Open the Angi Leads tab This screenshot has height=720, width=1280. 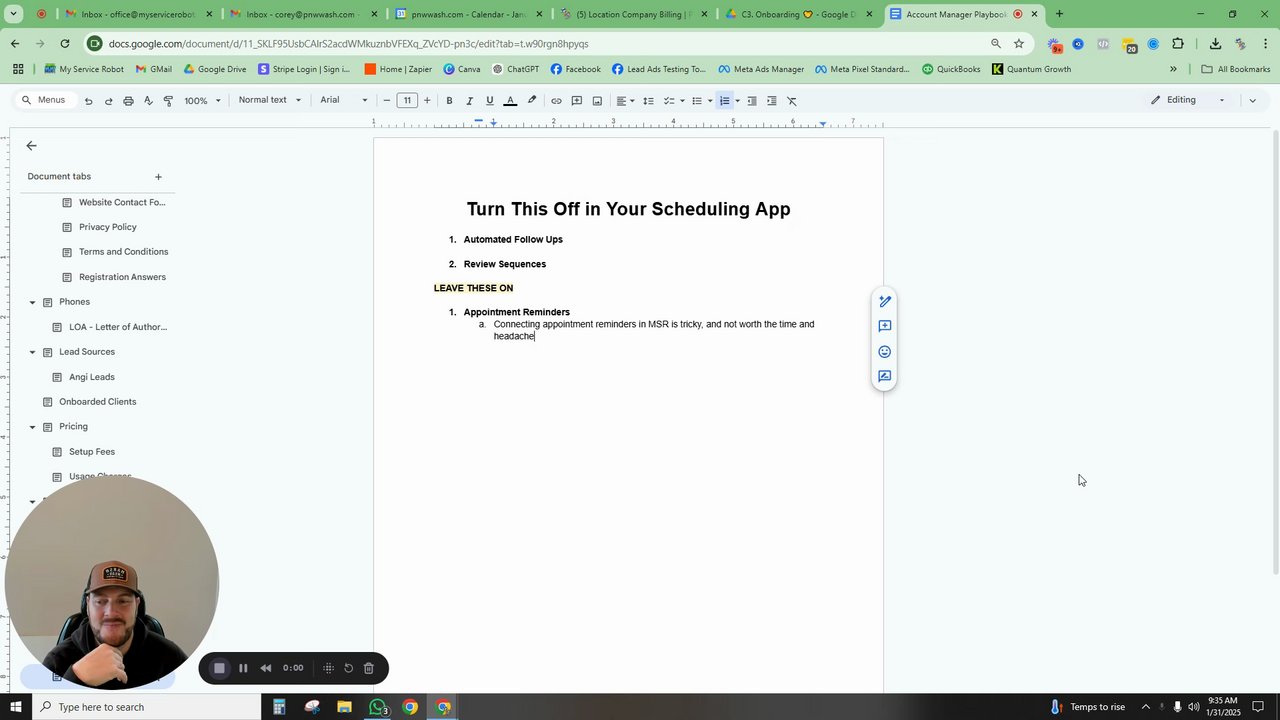pos(92,377)
